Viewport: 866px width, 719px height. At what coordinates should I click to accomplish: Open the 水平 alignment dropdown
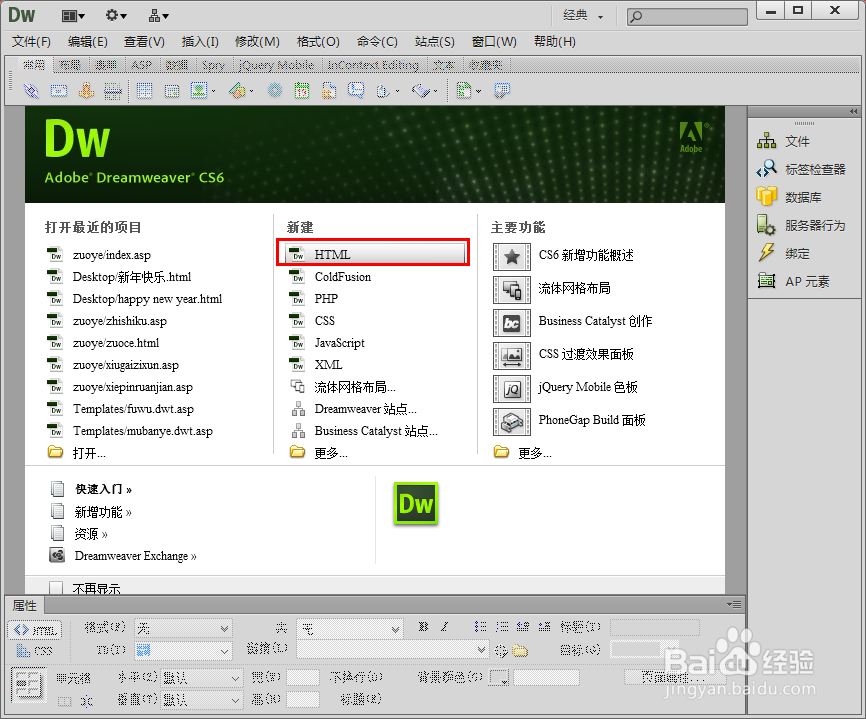(x=202, y=677)
